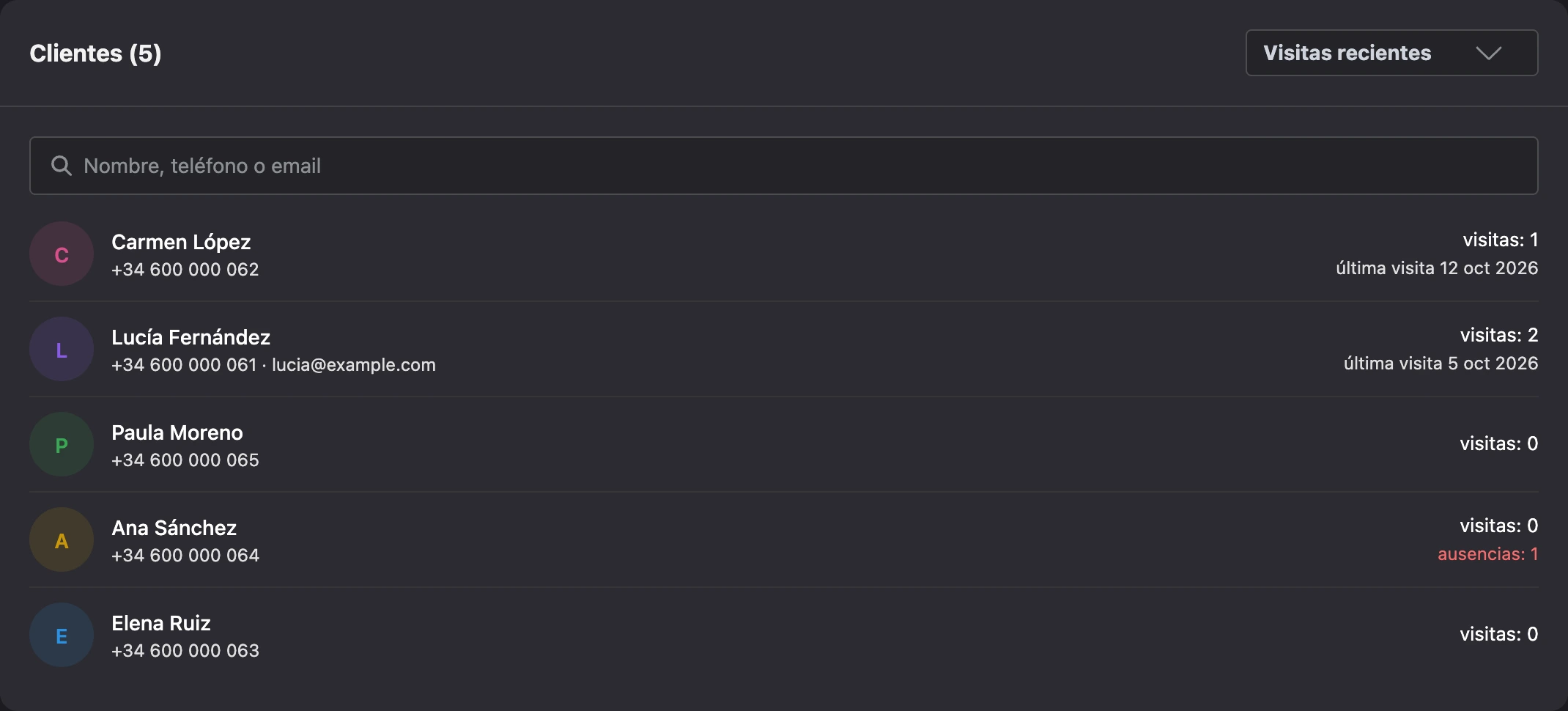Image resolution: width=1568 pixels, height=711 pixels.
Task: Select Ana Sánchez client name
Action: point(174,528)
